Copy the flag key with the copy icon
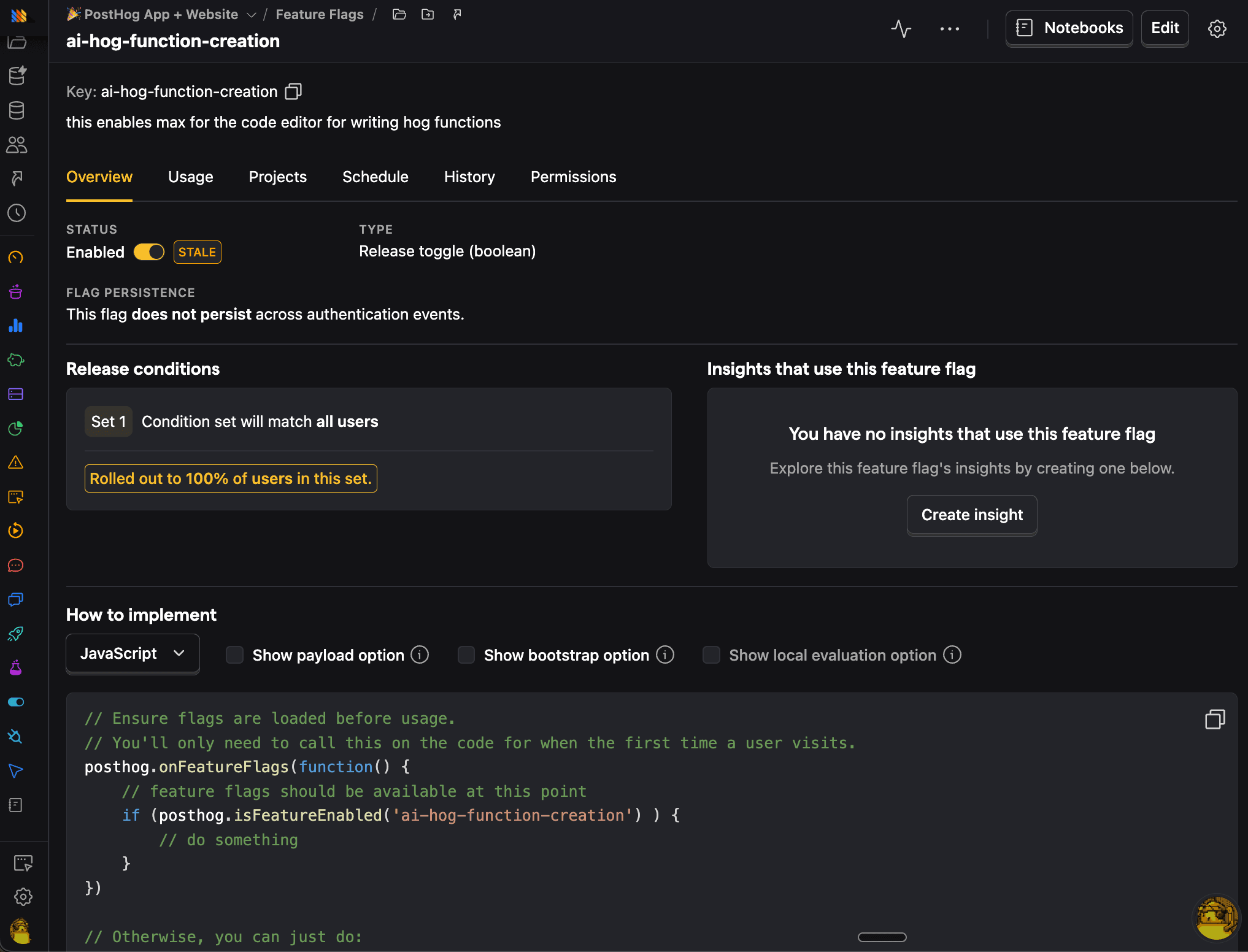Image resolution: width=1248 pixels, height=952 pixels. (293, 91)
